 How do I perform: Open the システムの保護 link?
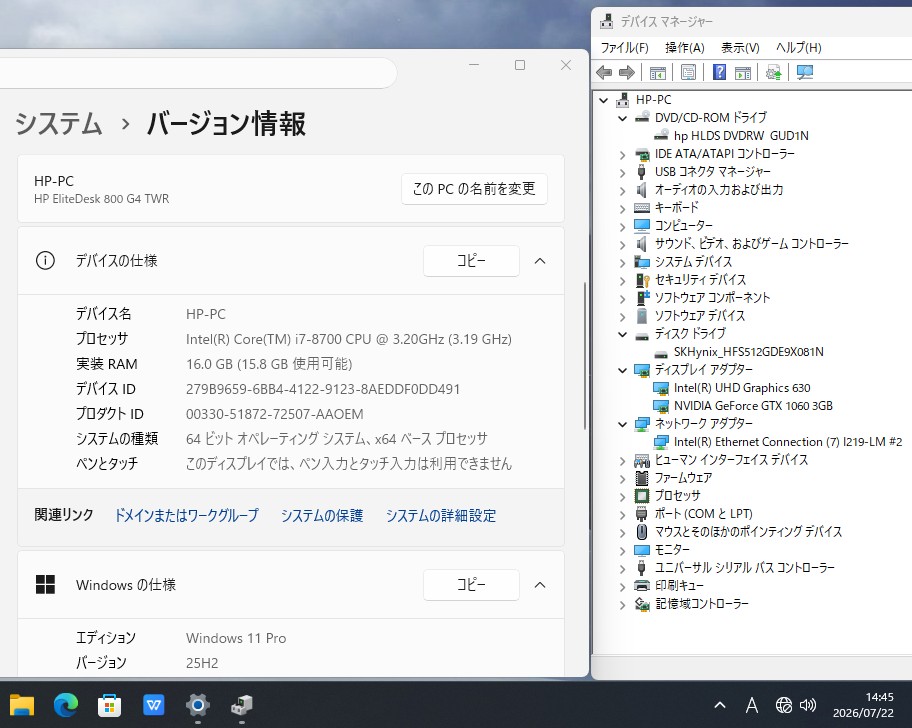coord(322,515)
